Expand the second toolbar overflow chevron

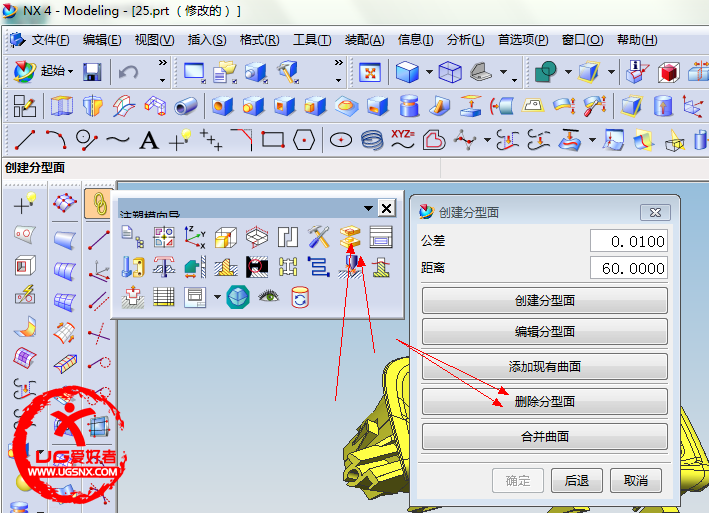[338, 62]
